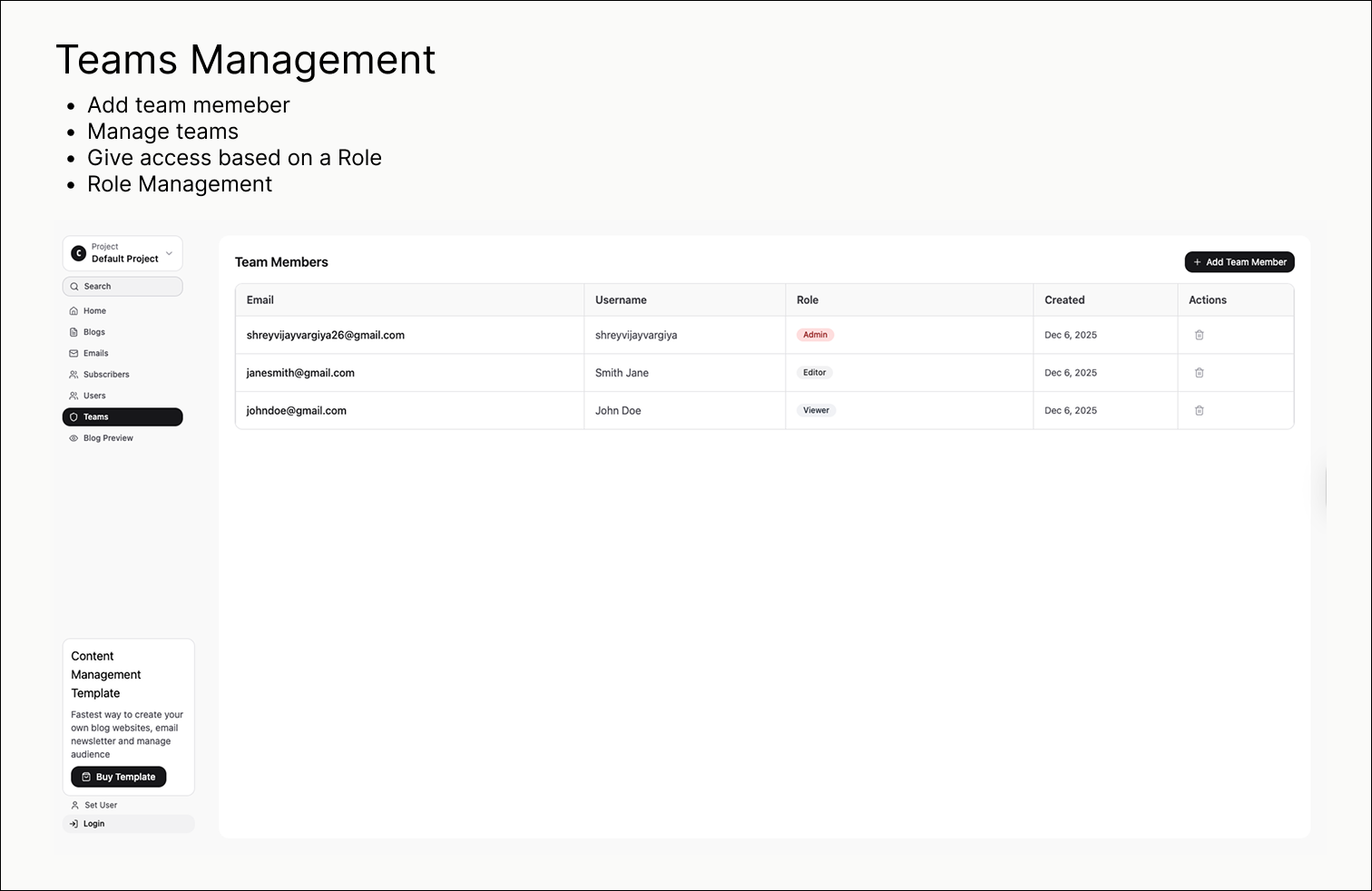Screen dimensions: 1372x891
Task: Open Blogs from the sidebar
Action: [x=94, y=332]
